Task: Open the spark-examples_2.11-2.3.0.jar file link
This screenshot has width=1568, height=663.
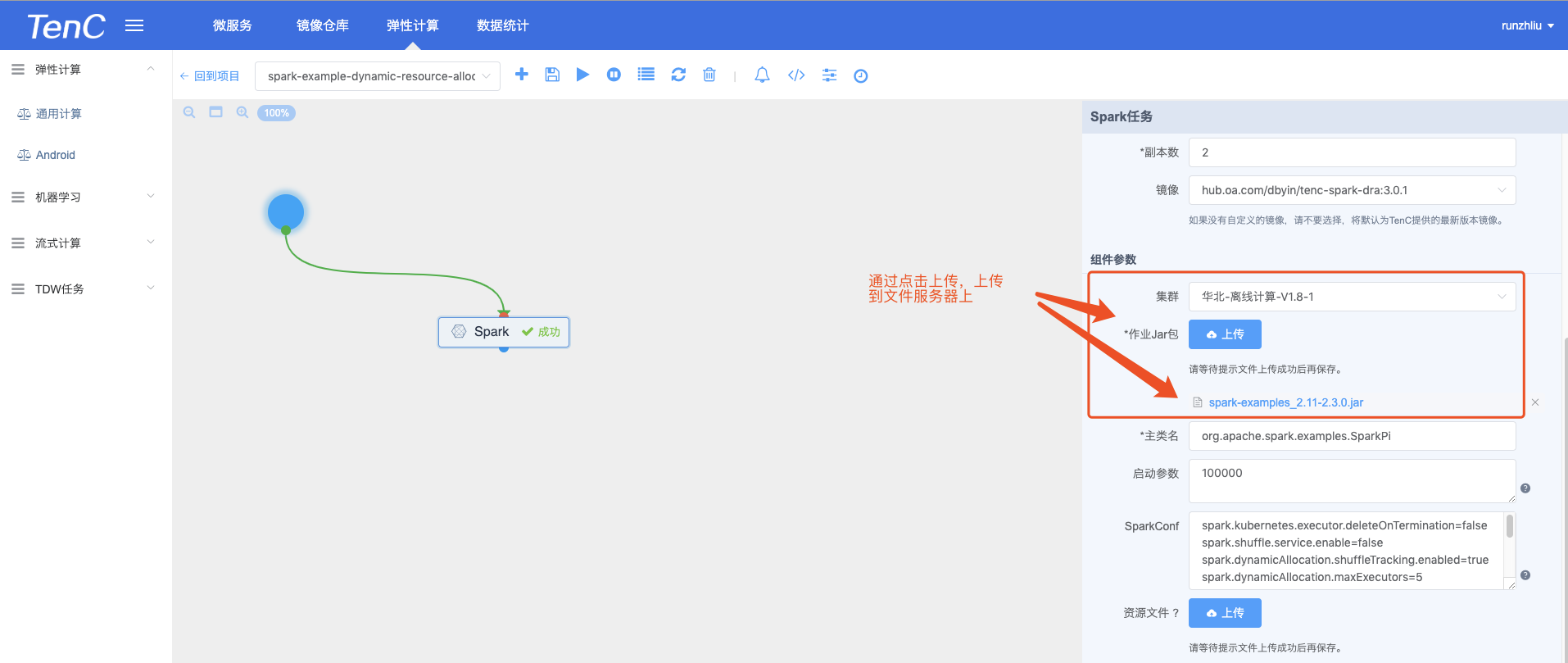Action: click(1285, 402)
